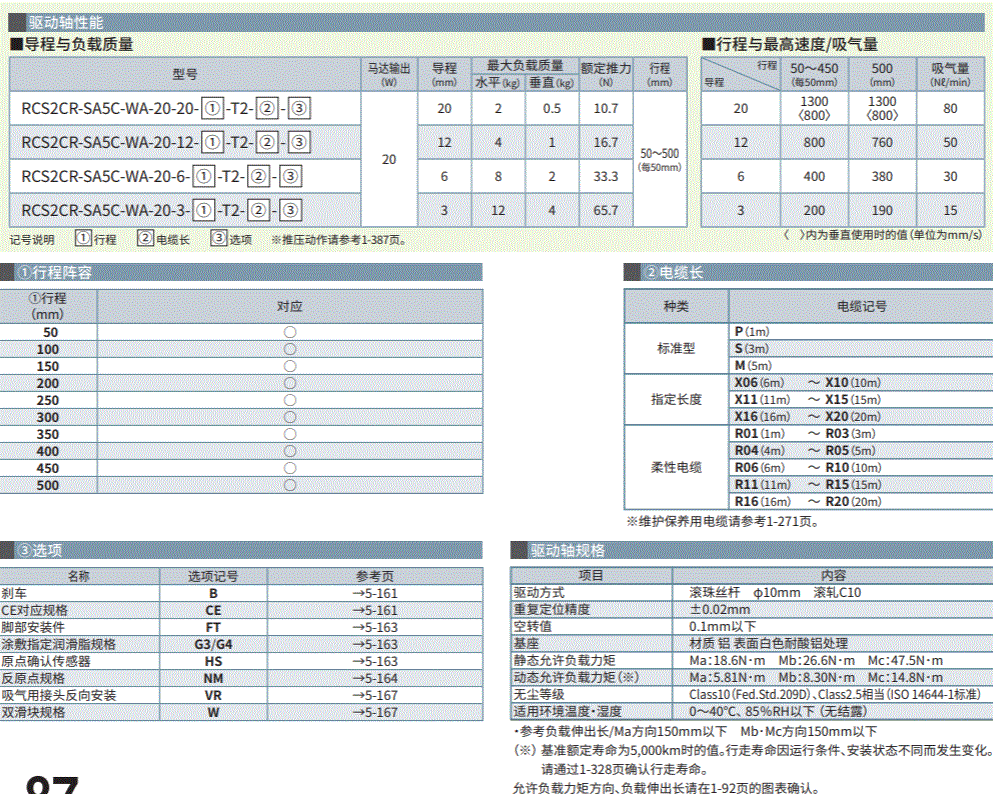Image resolution: width=993 pixels, height=794 pixels.
Task: Click option code VR
Action: [213, 695]
